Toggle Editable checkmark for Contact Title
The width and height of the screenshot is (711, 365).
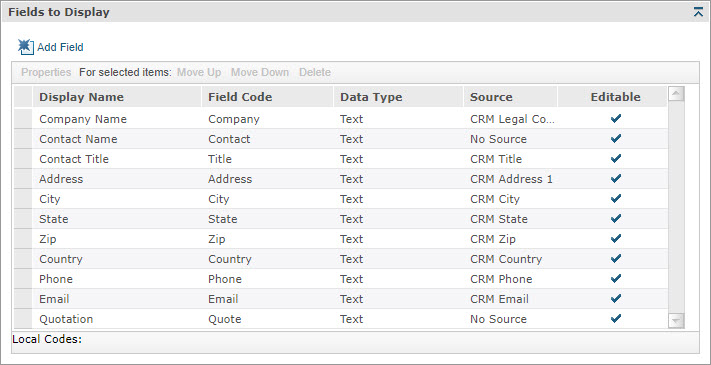point(615,159)
